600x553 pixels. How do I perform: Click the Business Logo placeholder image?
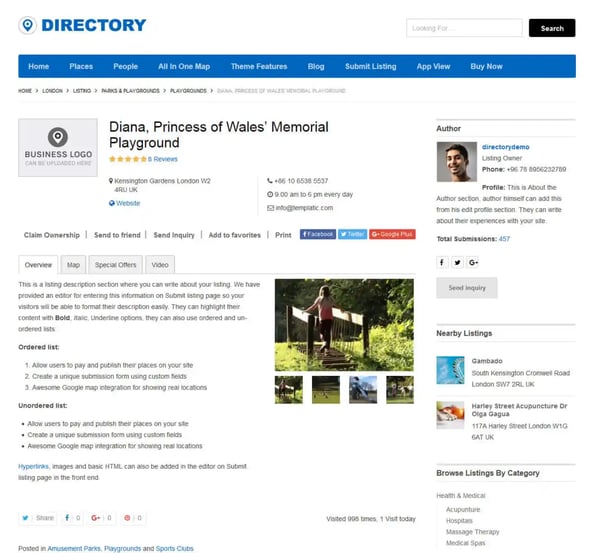(58, 148)
